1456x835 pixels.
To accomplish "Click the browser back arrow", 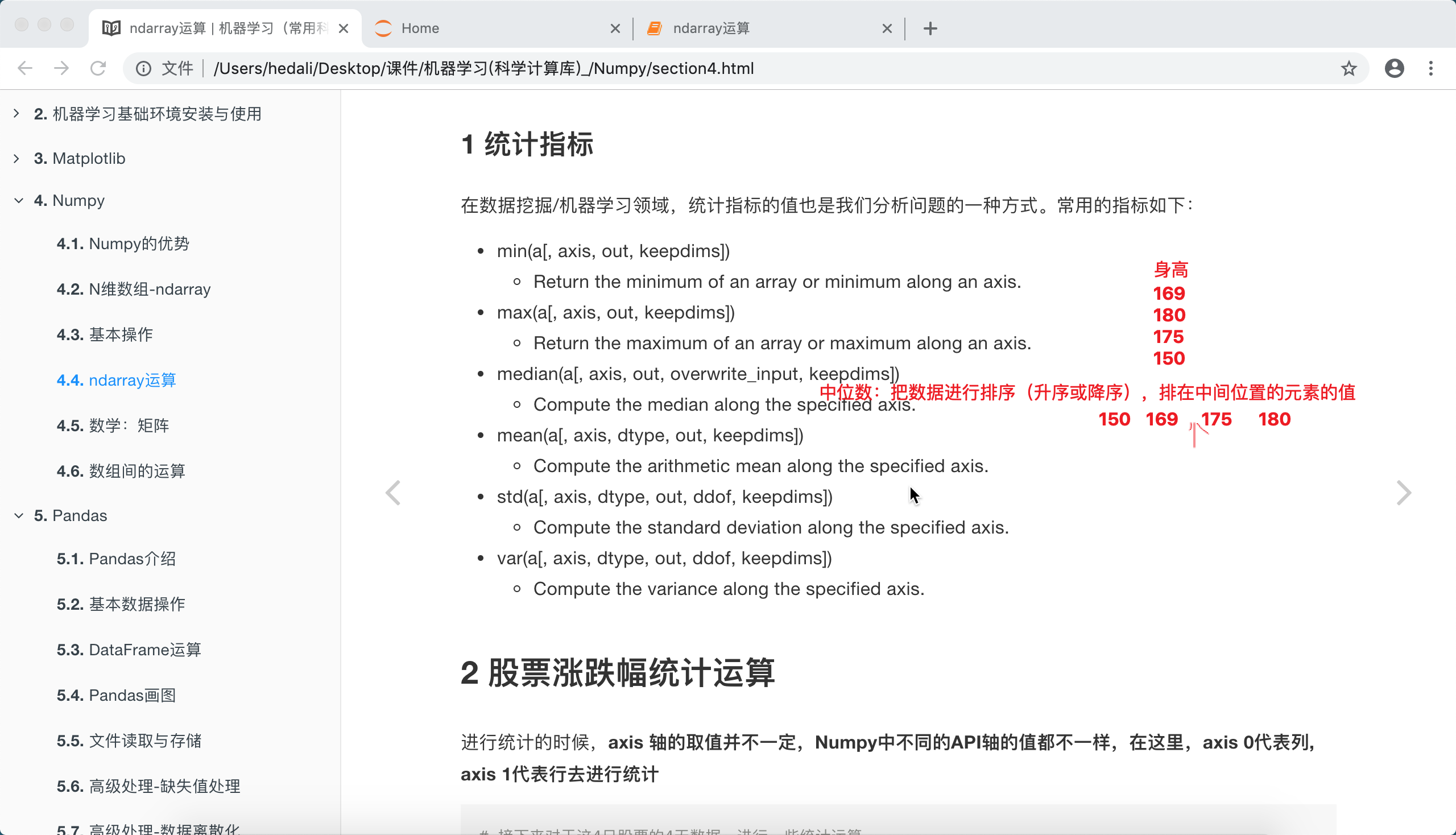I will click(x=25, y=68).
